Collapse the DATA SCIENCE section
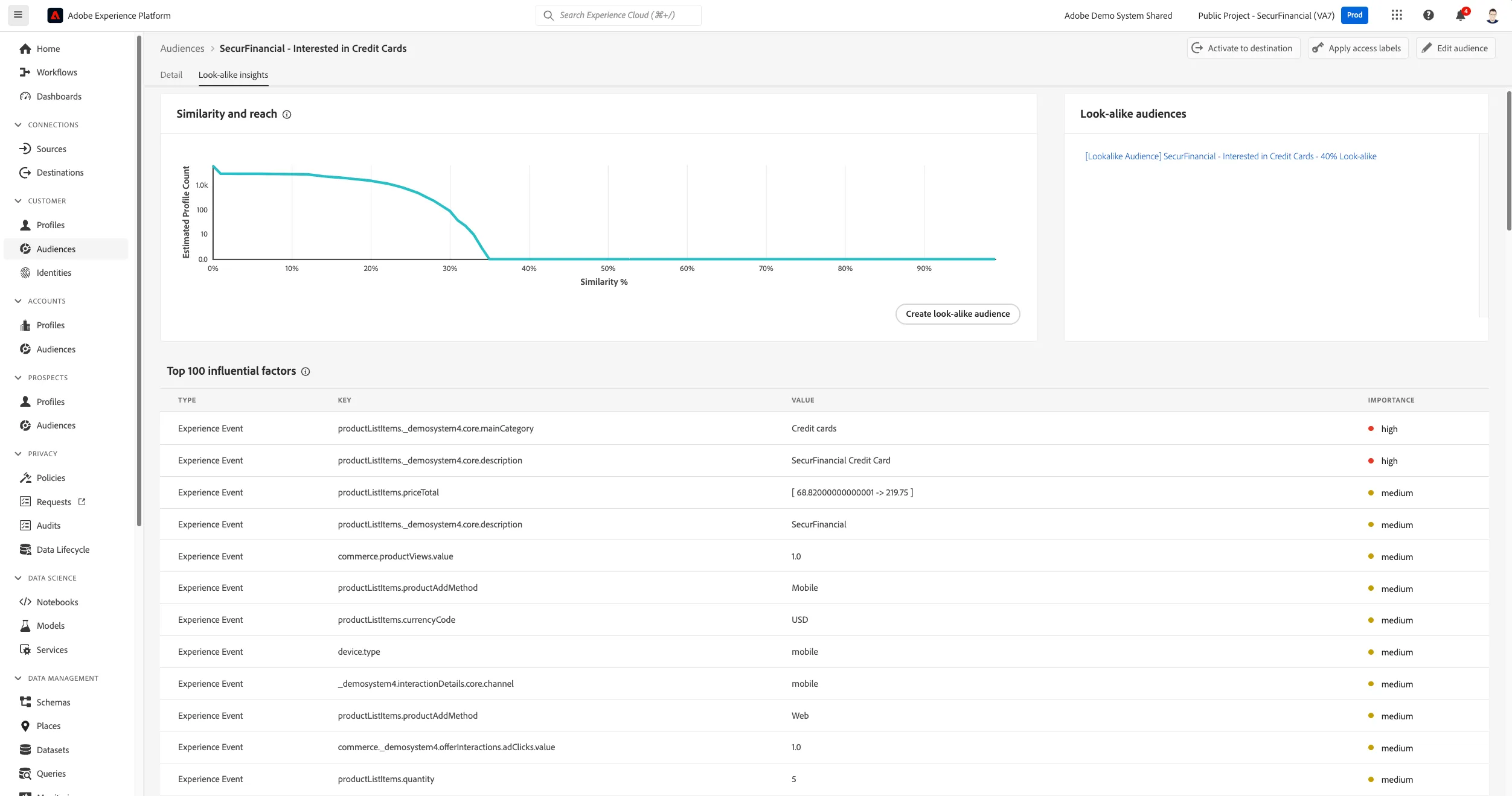The image size is (1512, 796). coord(18,578)
